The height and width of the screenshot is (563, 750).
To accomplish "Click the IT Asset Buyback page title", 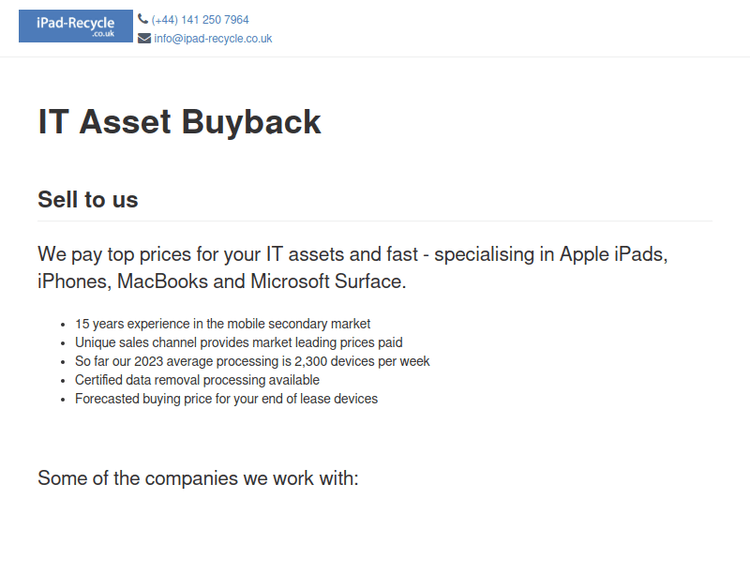I will tap(180, 122).
